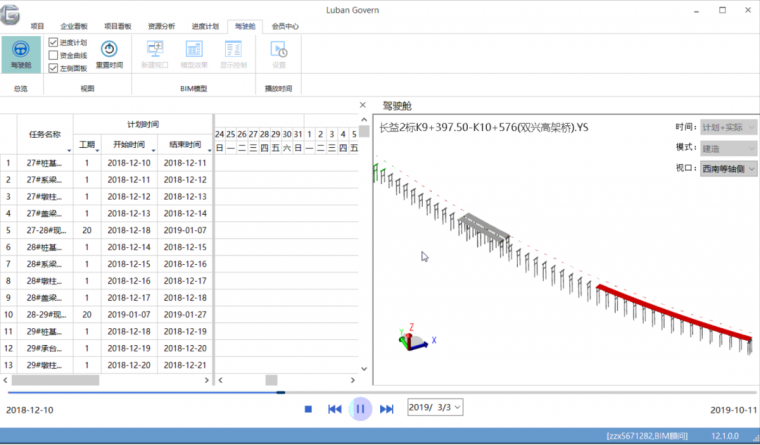Enable the 资金曲线 checkbox

click(x=53, y=56)
